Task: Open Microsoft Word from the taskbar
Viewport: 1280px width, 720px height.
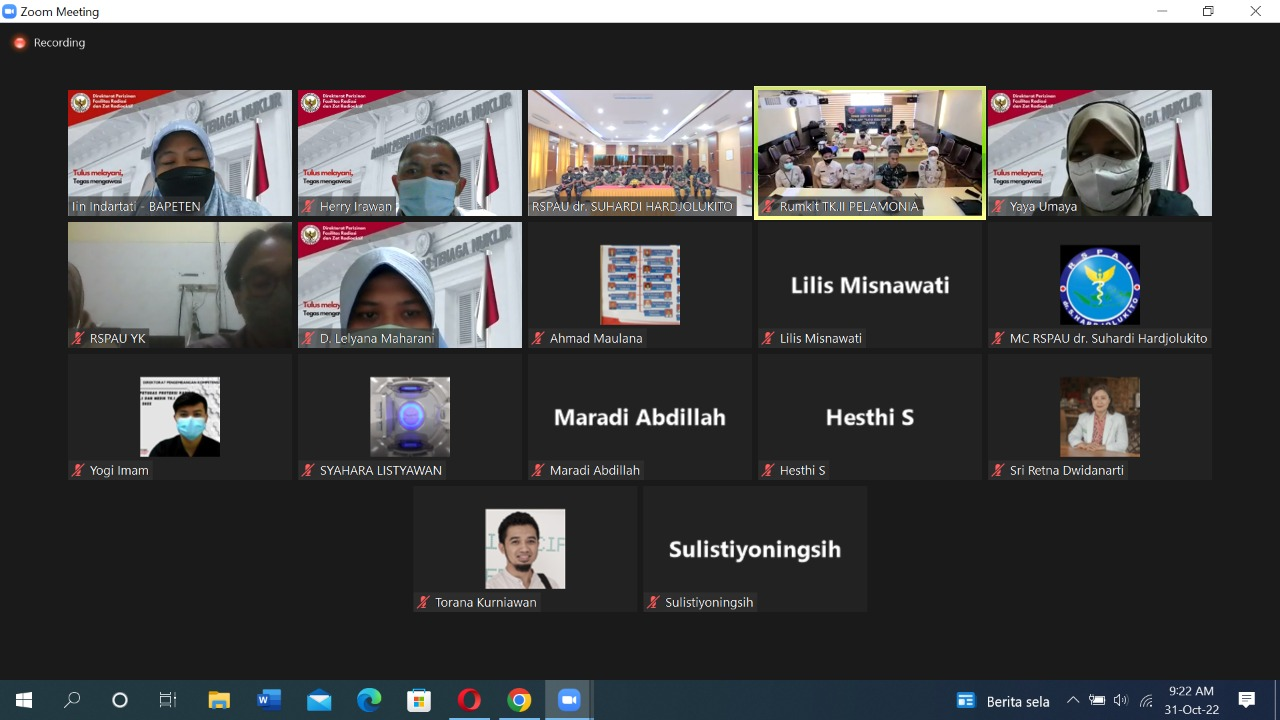Action: point(269,700)
